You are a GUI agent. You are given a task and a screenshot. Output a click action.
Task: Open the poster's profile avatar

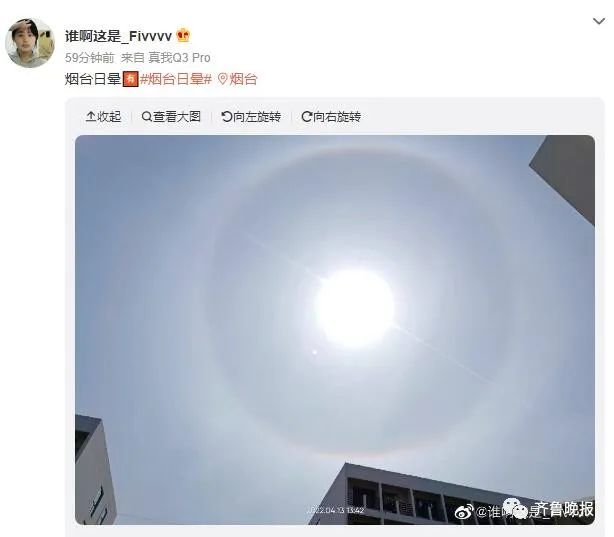pos(30,43)
